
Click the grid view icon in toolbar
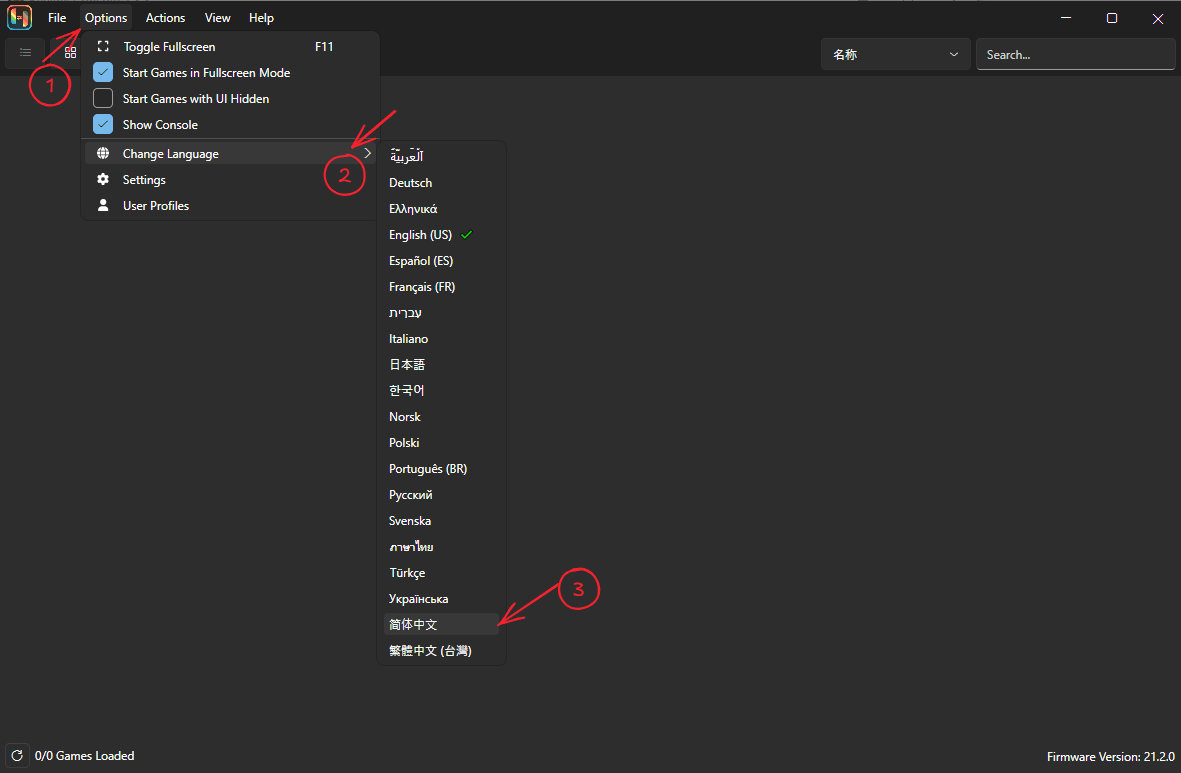point(70,53)
